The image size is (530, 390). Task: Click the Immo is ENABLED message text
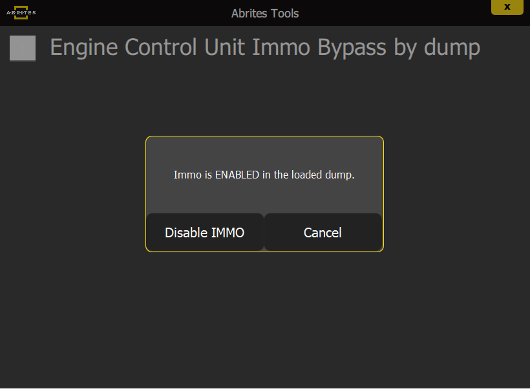264,175
